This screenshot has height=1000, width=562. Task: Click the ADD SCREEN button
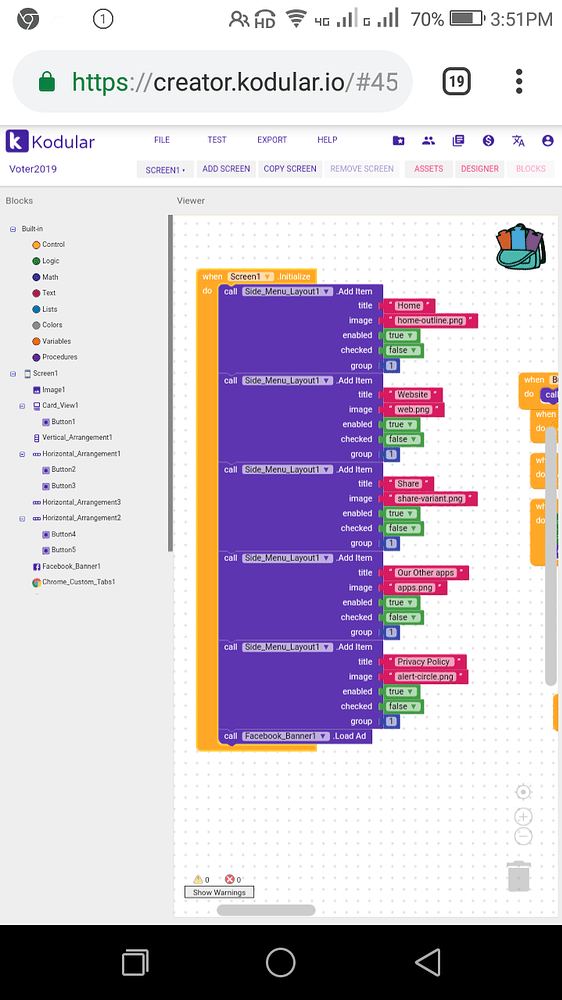tap(226, 169)
